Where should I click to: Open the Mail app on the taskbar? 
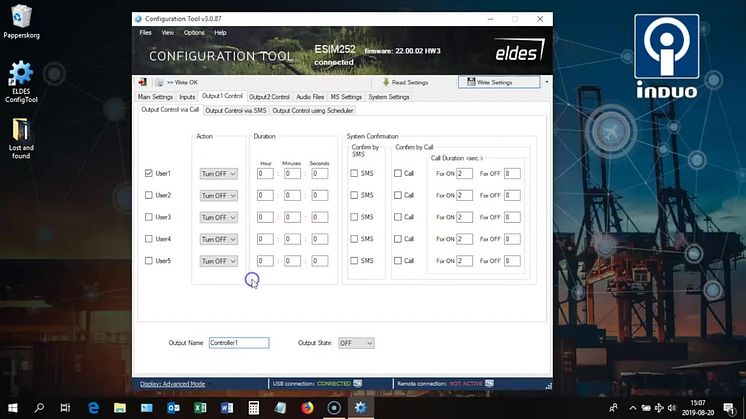[x=147, y=408]
